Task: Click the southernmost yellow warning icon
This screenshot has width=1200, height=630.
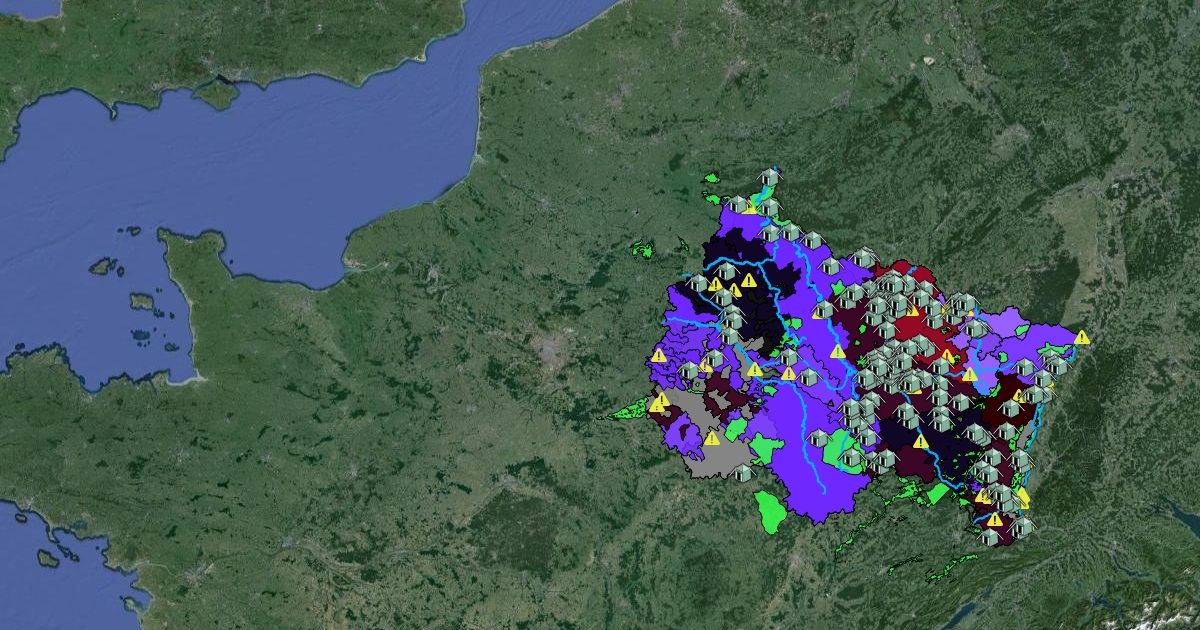Action: [994, 520]
